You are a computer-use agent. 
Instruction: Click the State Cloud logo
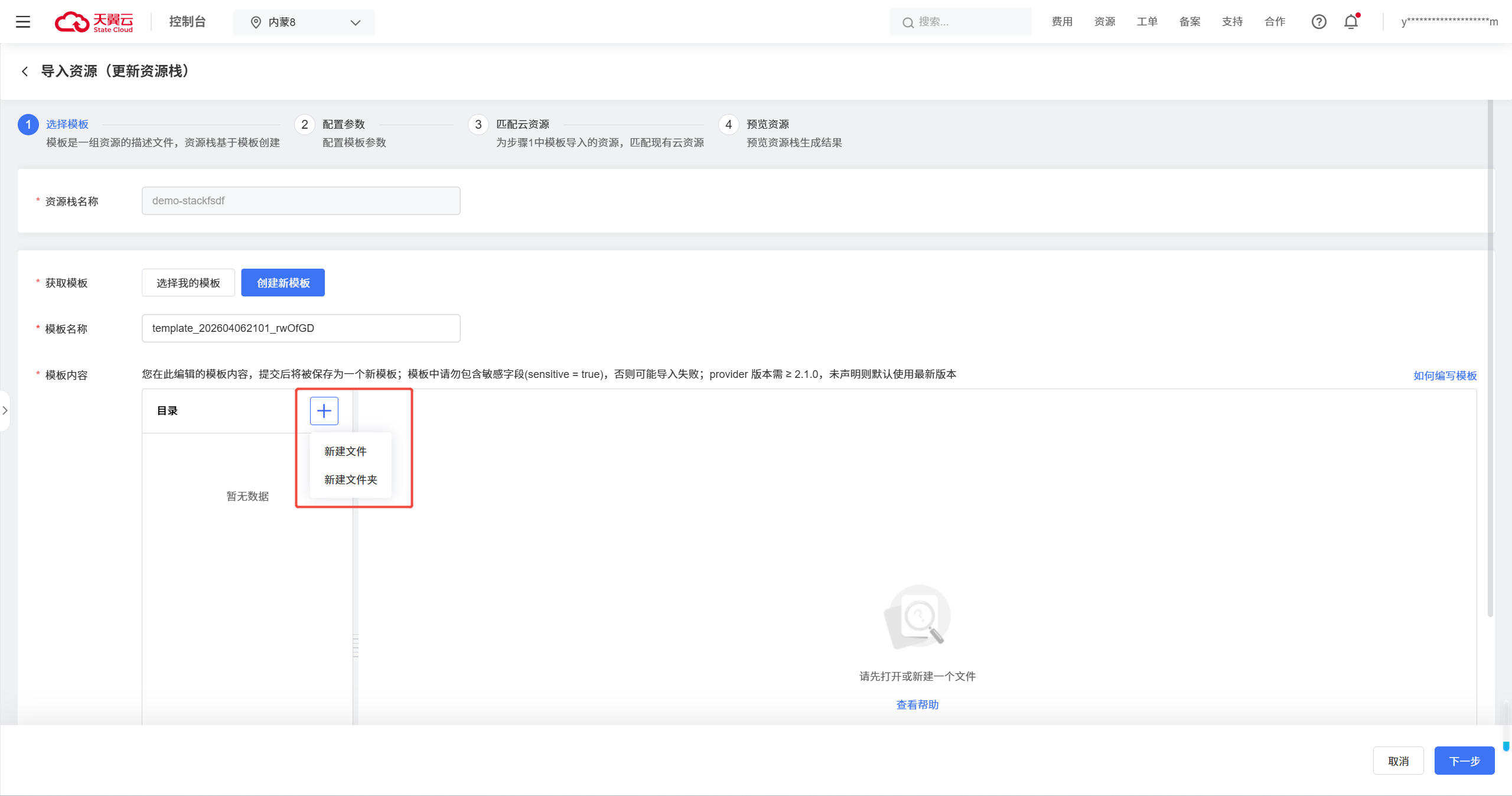(x=94, y=22)
